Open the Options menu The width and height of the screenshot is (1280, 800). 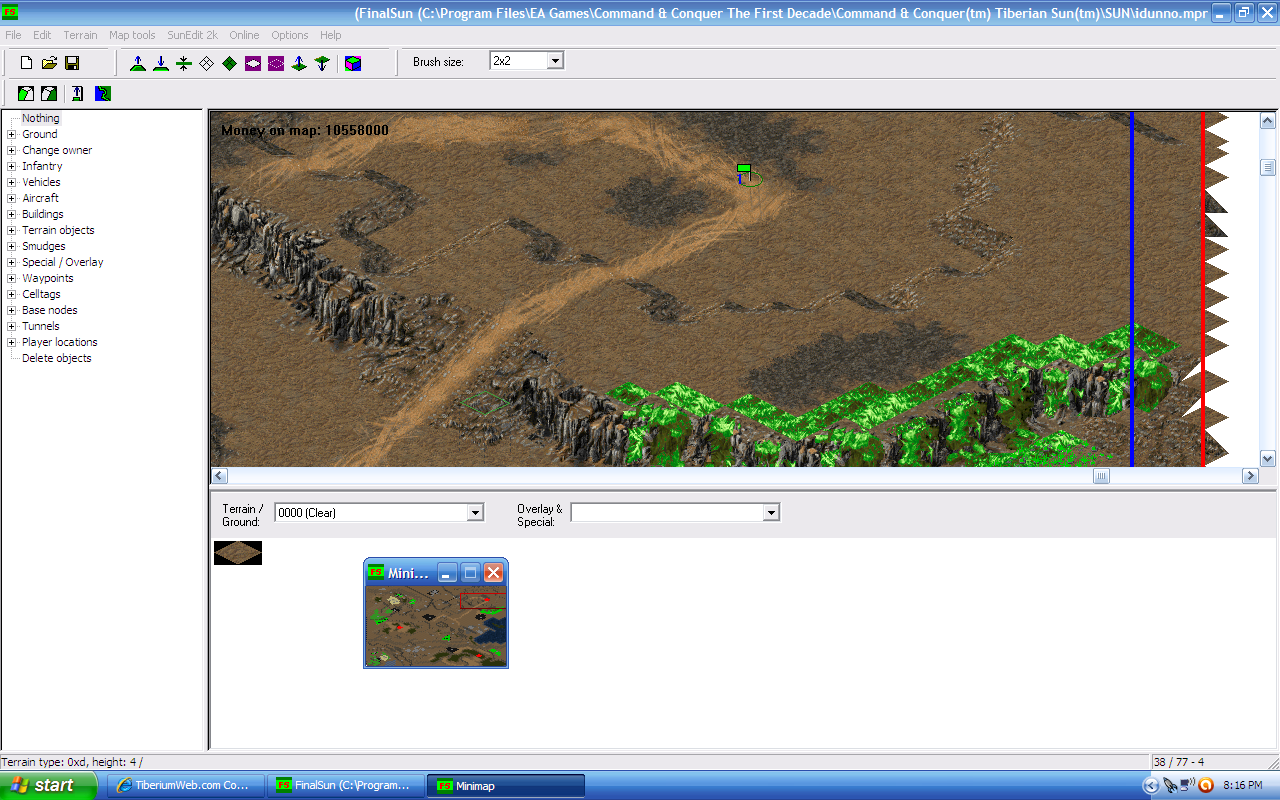290,35
